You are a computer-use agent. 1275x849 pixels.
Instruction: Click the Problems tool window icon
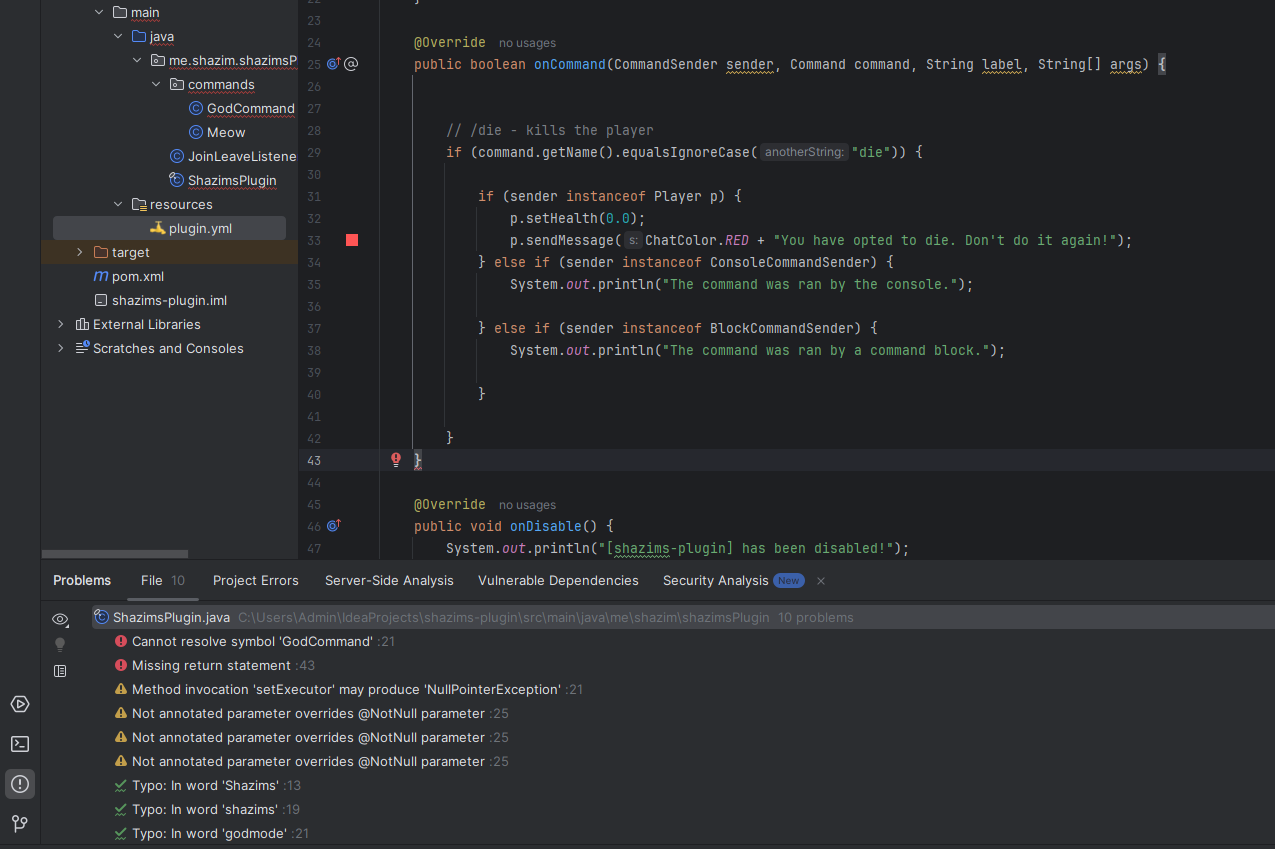point(19,784)
